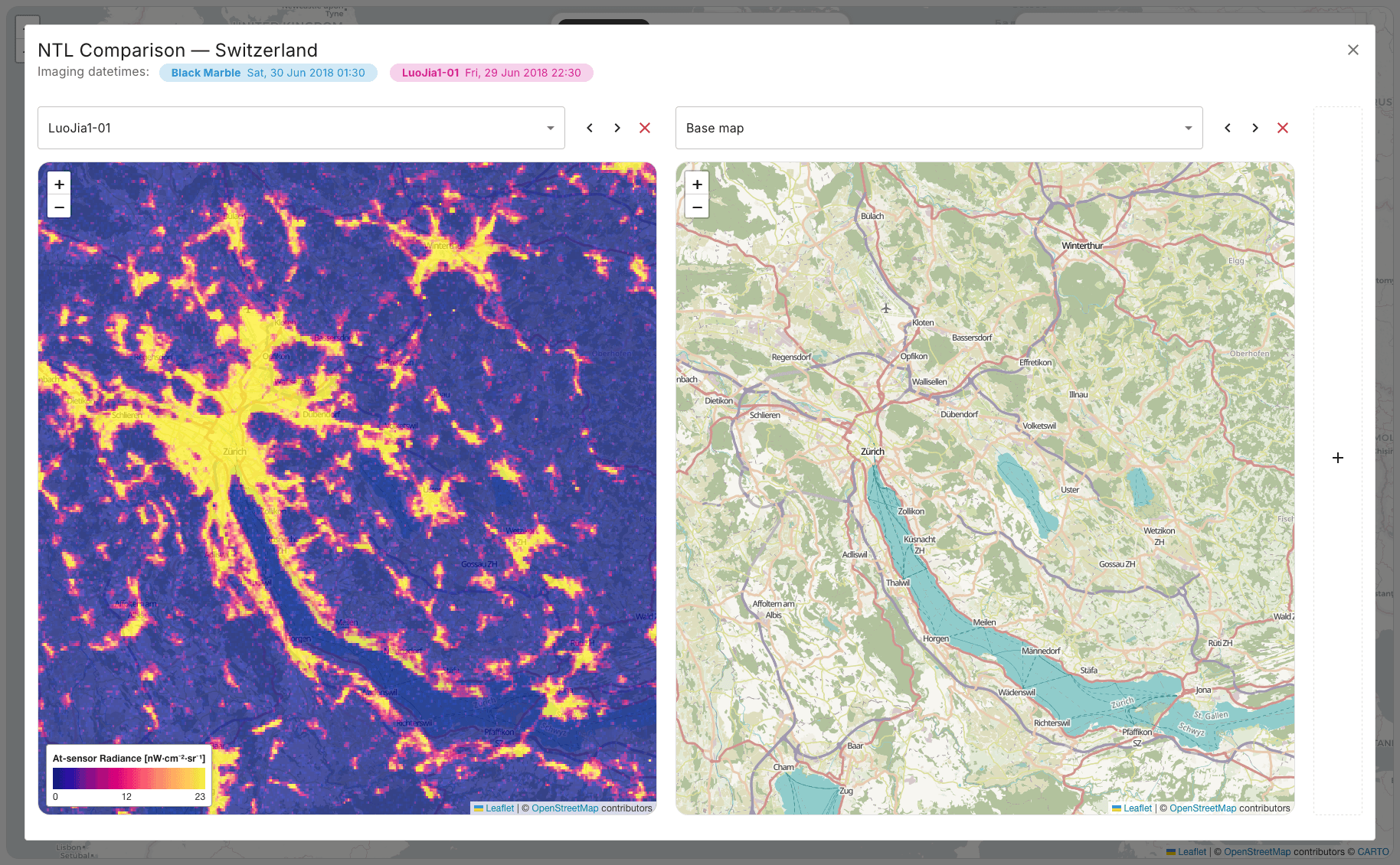Remove the Base map panel
Image resolution: width=1400 pixels, height=865 pixels.
[1283, 128]
